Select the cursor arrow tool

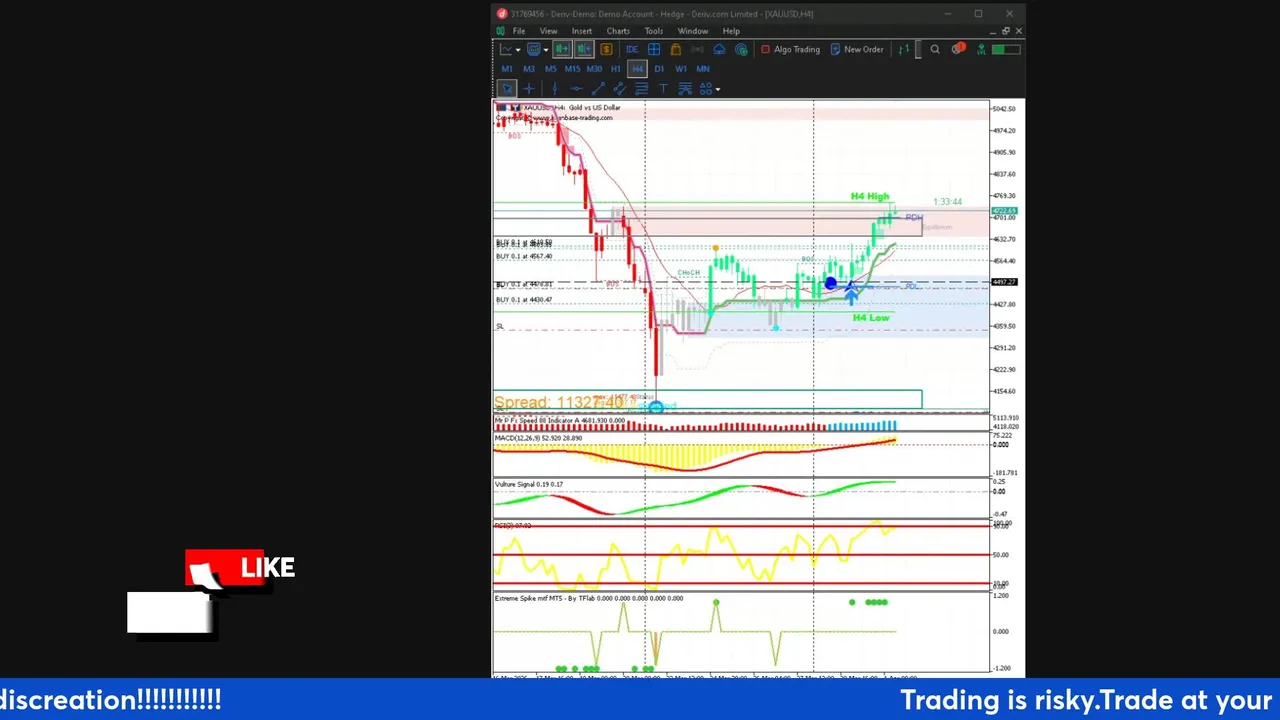click(507, 88)
